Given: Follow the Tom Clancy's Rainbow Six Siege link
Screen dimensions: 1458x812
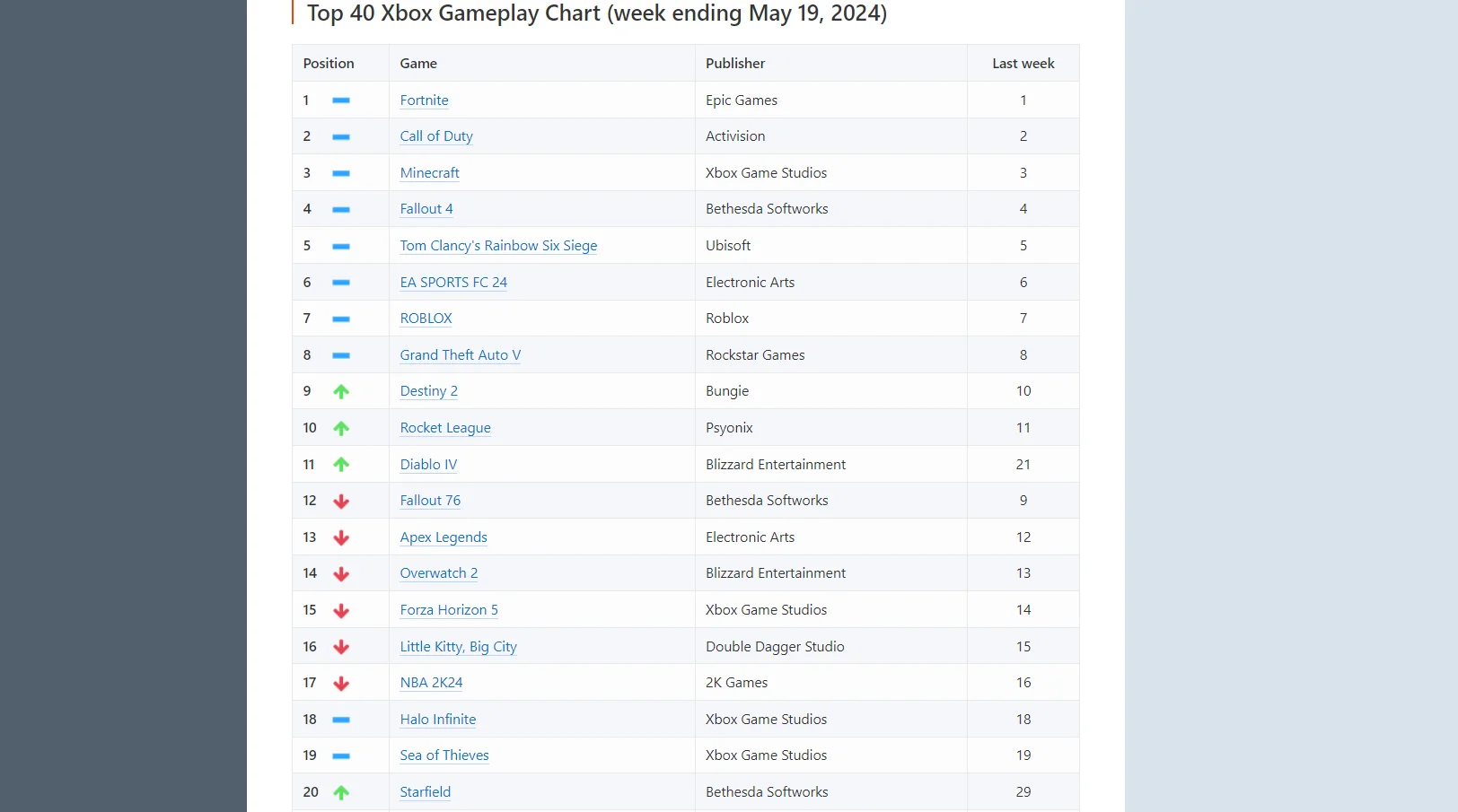Looking at the screenshot, I should click(x=498, y=246).
